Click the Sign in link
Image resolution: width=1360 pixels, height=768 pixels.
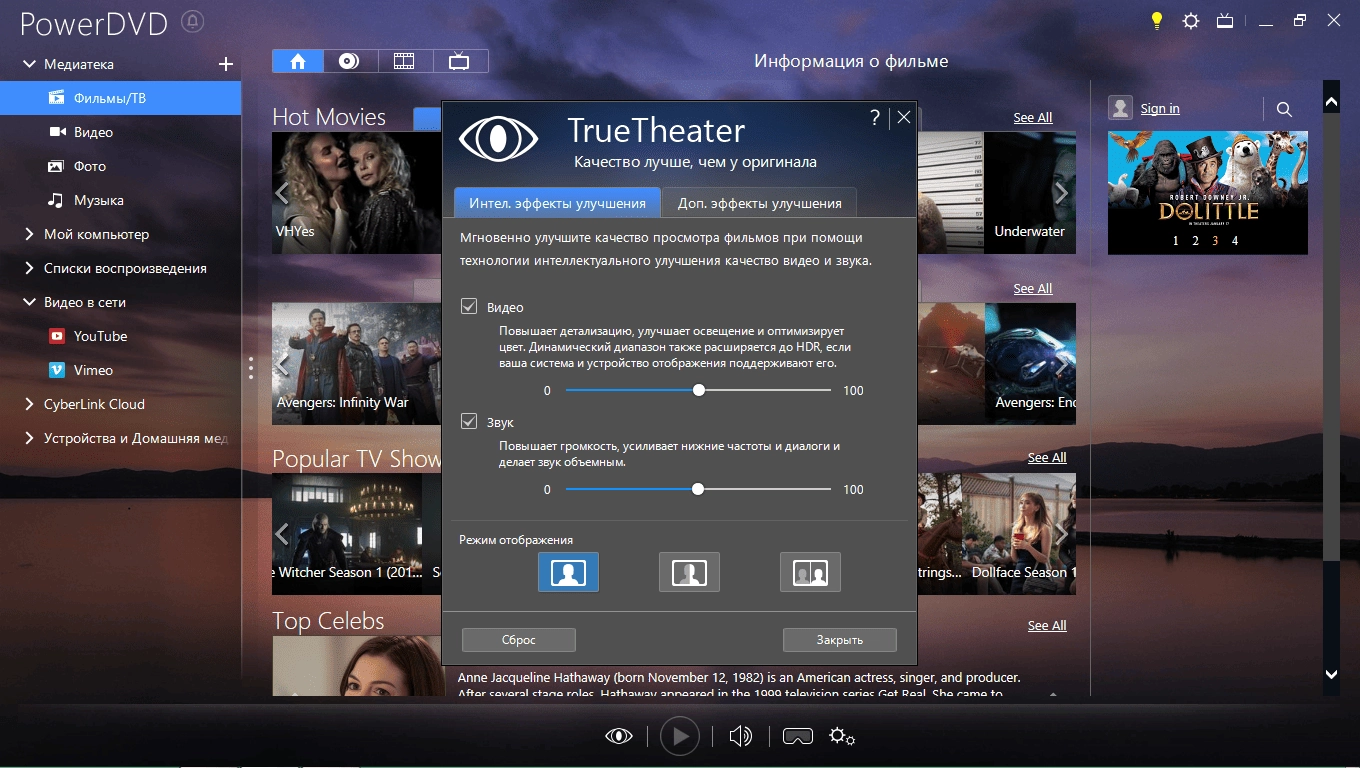point(1160,108)
